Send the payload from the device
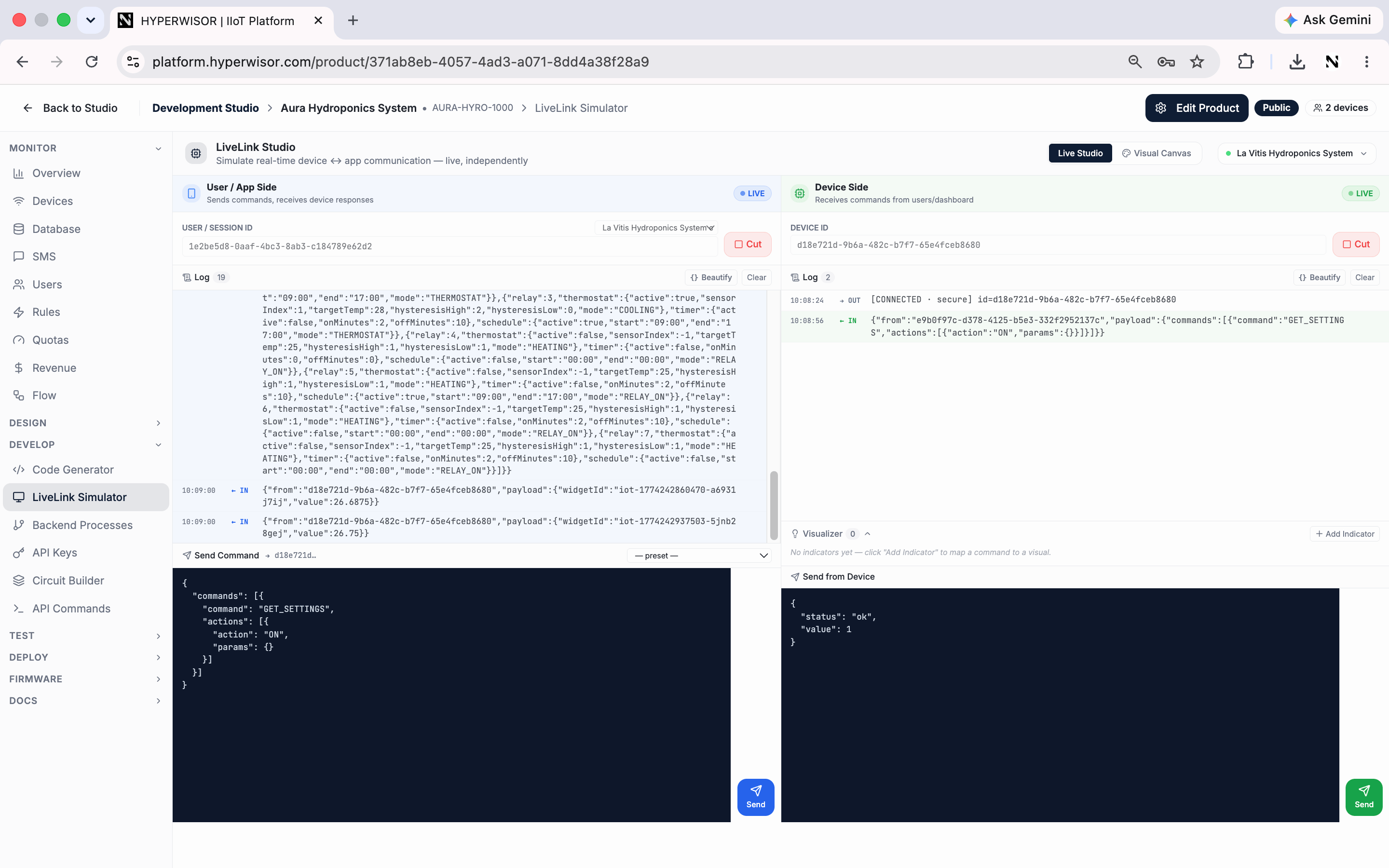 [1364, 797]
